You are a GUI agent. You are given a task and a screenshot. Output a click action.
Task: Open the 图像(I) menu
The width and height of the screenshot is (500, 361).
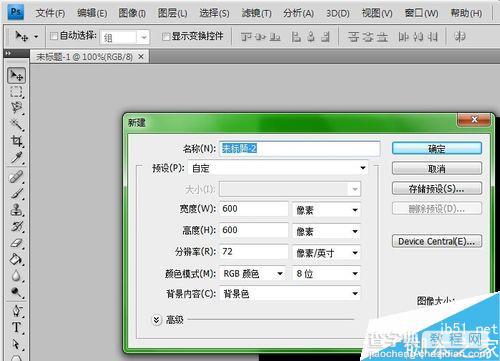point(132,13)
